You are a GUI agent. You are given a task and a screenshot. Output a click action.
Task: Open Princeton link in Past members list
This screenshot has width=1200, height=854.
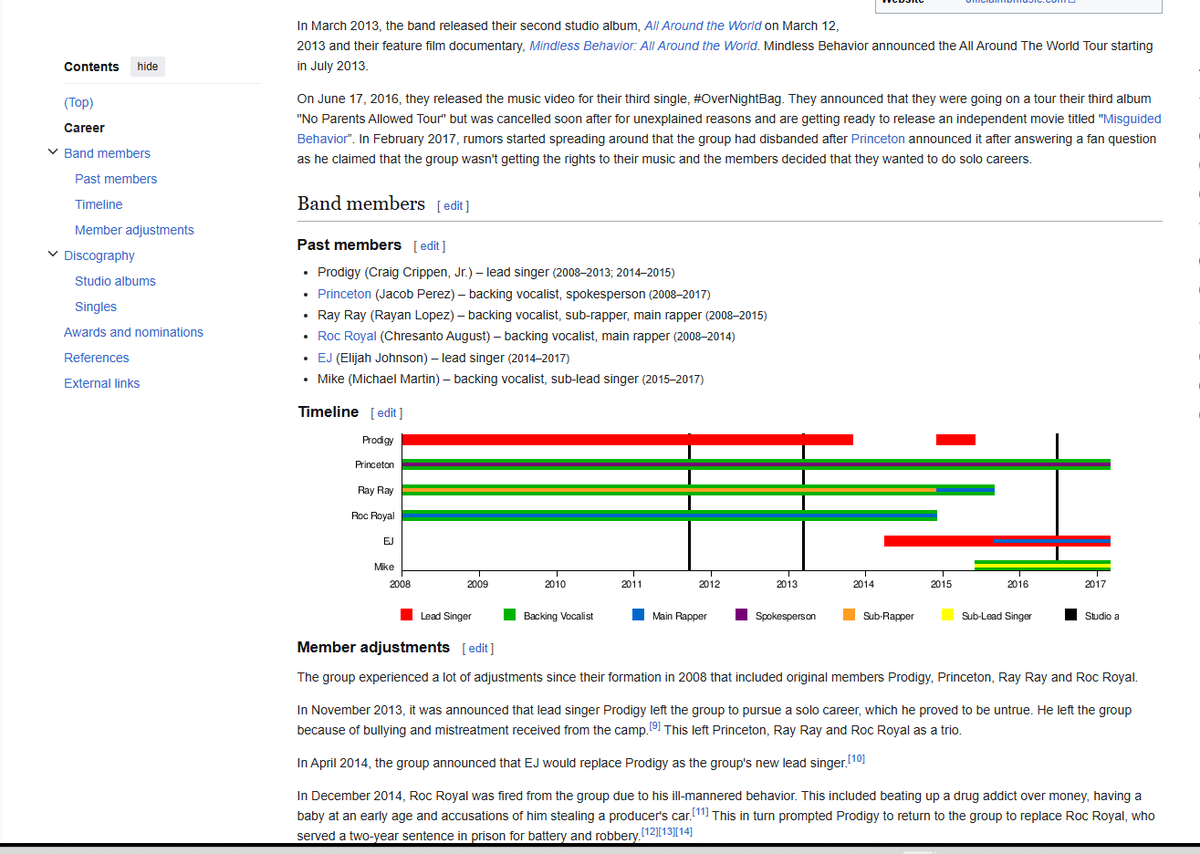[x=344, y=294]
